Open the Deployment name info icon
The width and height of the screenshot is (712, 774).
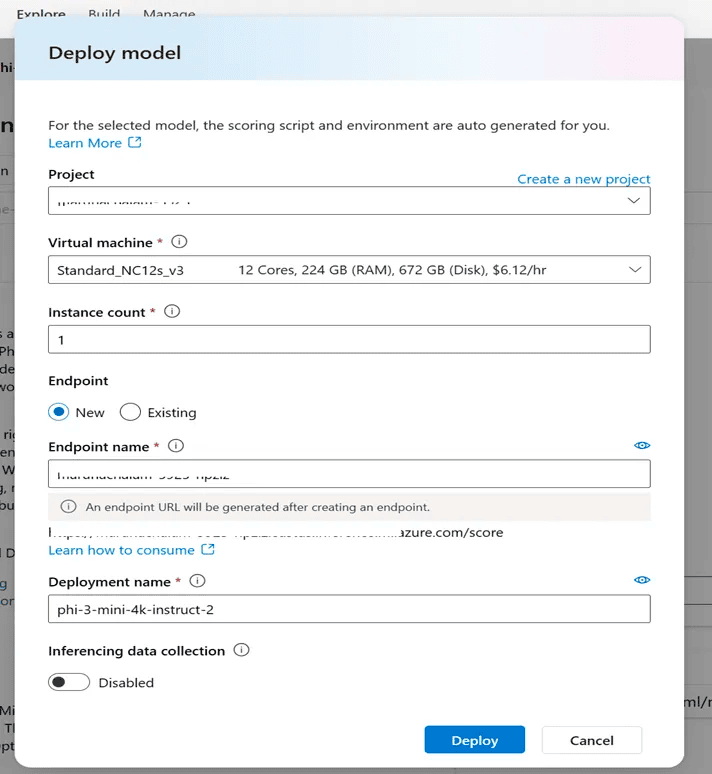197,581
